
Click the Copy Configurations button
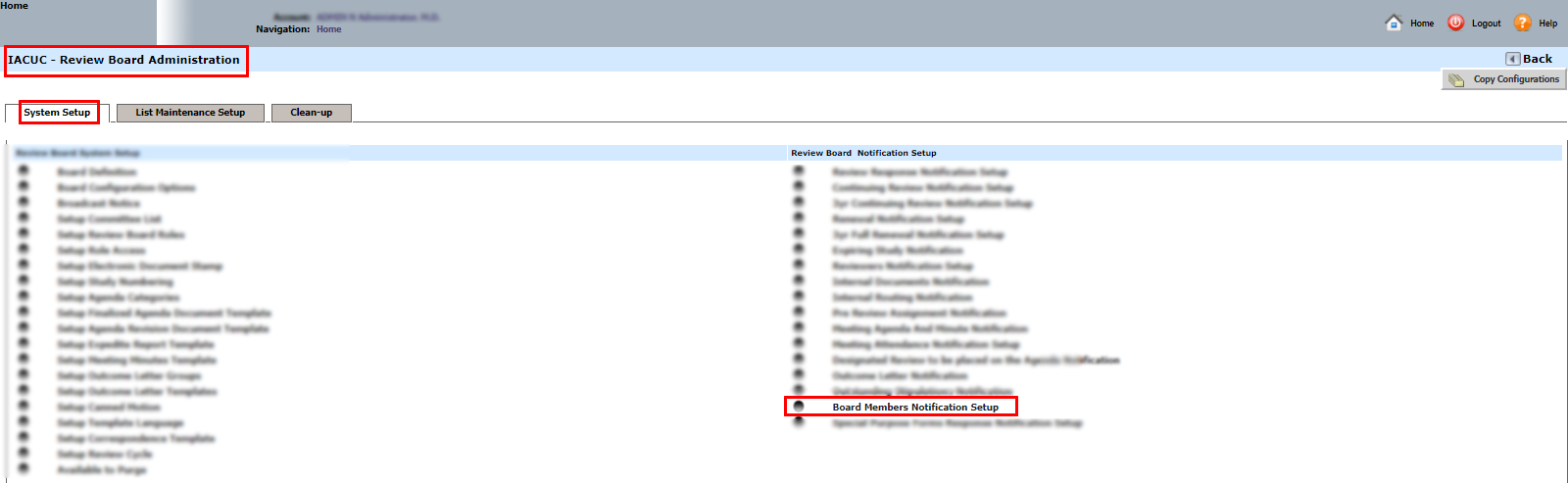pyautogui.click(x=1504, y=79)
